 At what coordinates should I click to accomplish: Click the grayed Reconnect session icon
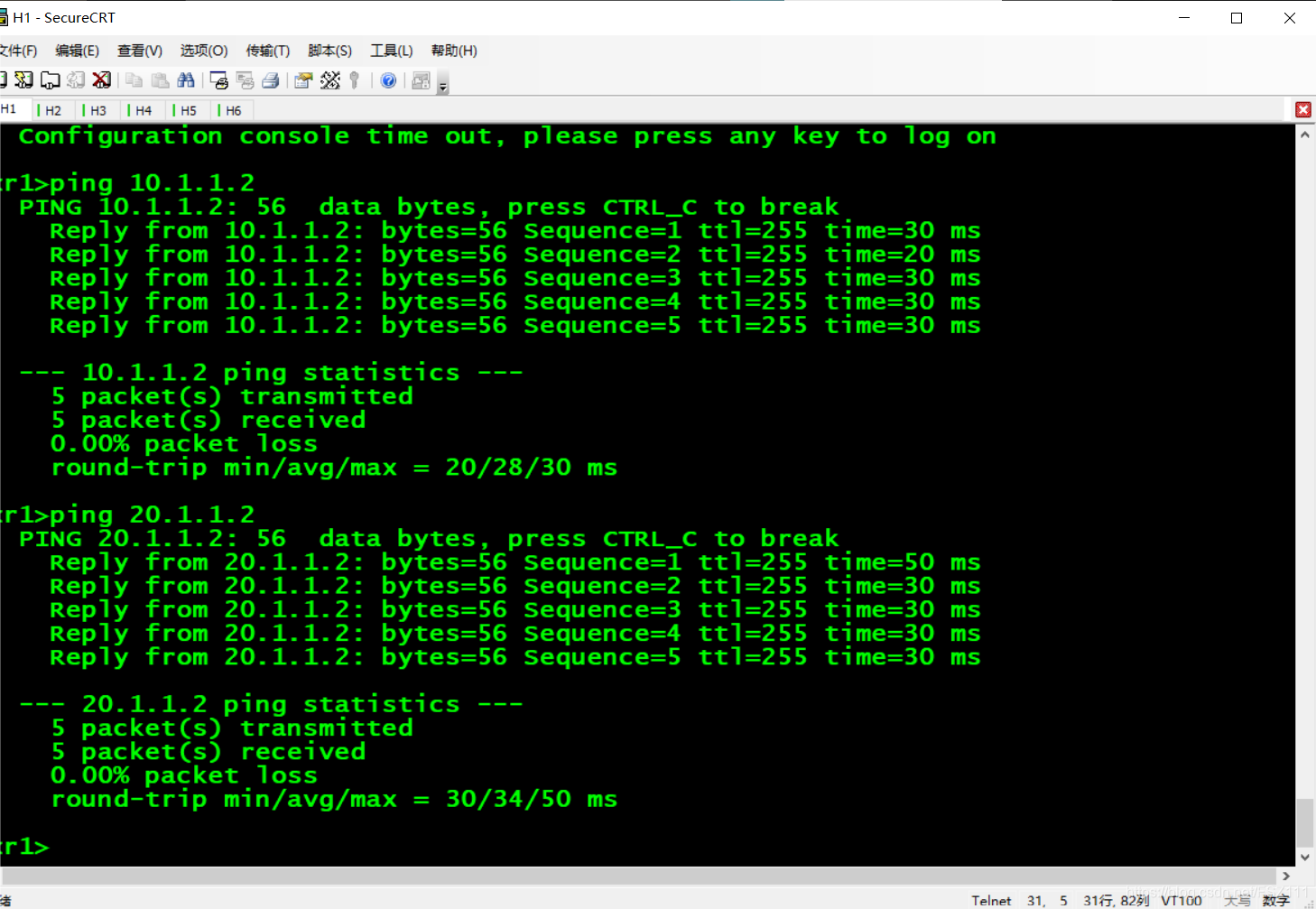click(76, 80)
